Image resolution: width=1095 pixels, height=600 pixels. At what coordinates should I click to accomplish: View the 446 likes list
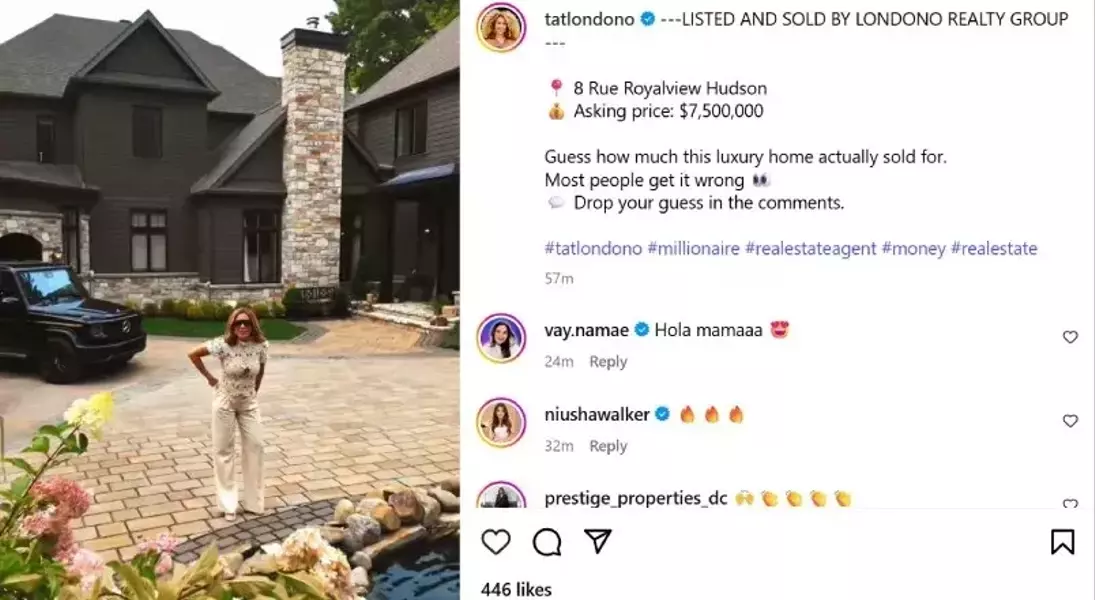pos(516,590)
